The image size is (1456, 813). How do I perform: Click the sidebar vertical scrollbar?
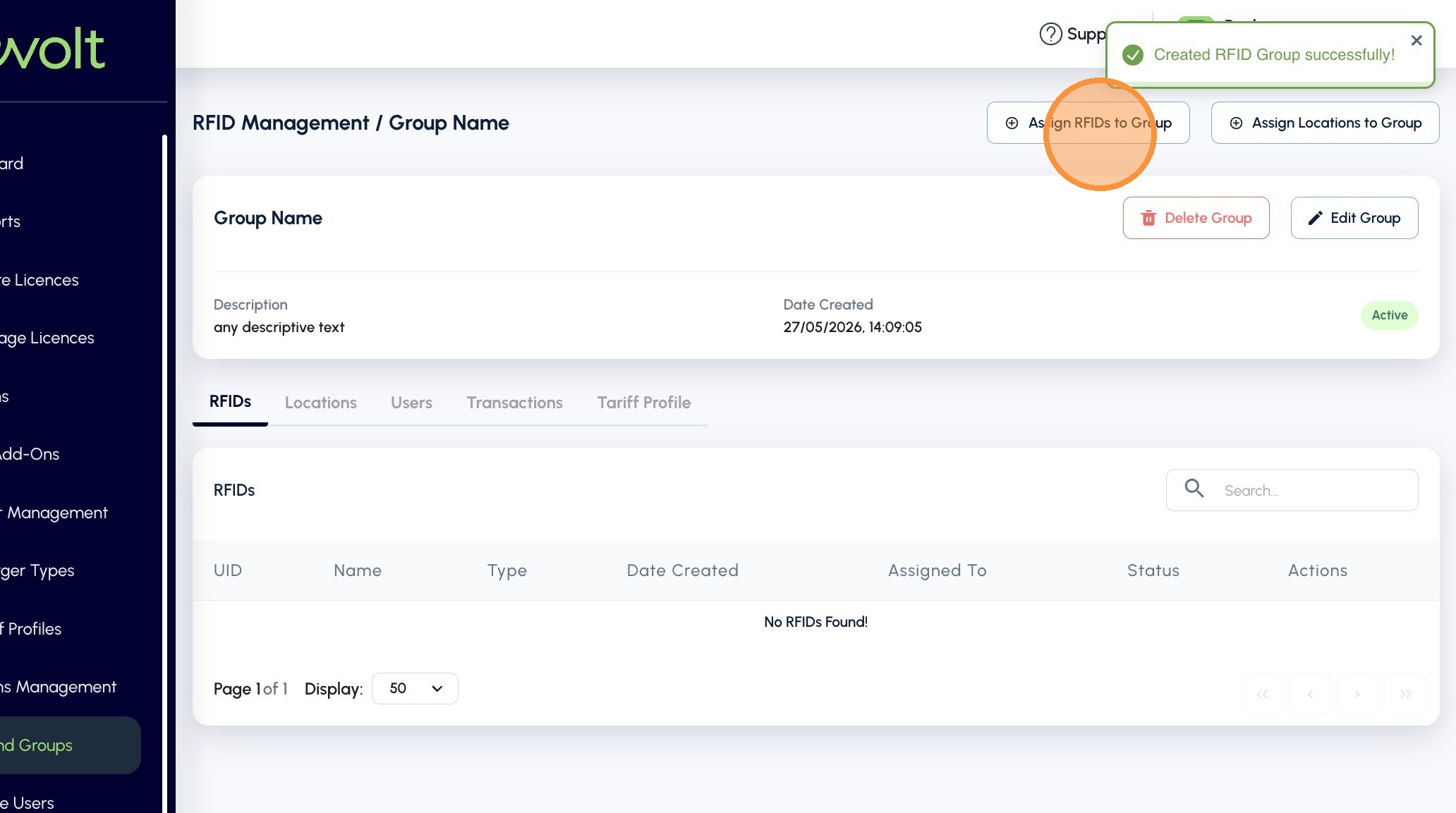tap(164, 472)
